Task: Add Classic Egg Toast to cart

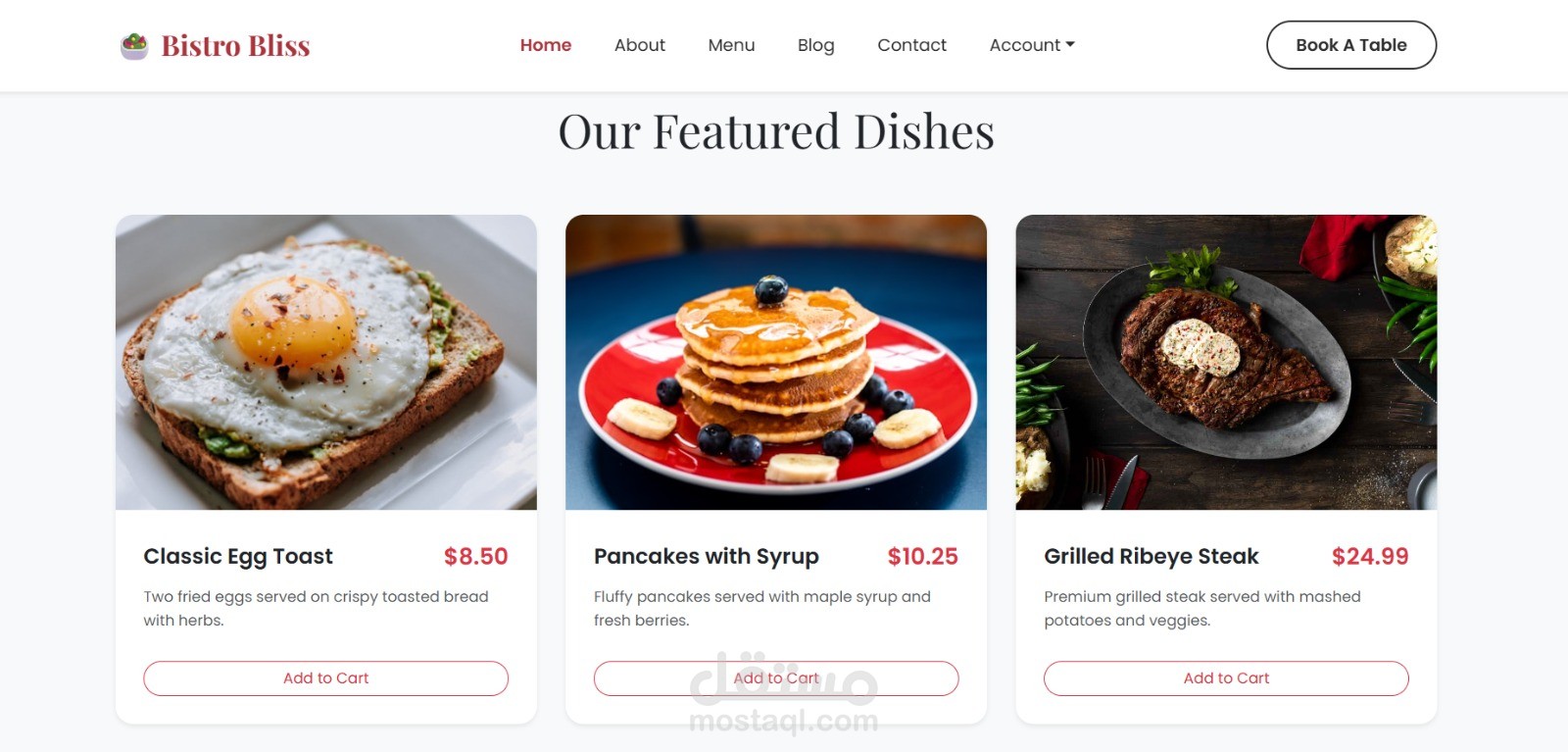Action: coord(326,678)
